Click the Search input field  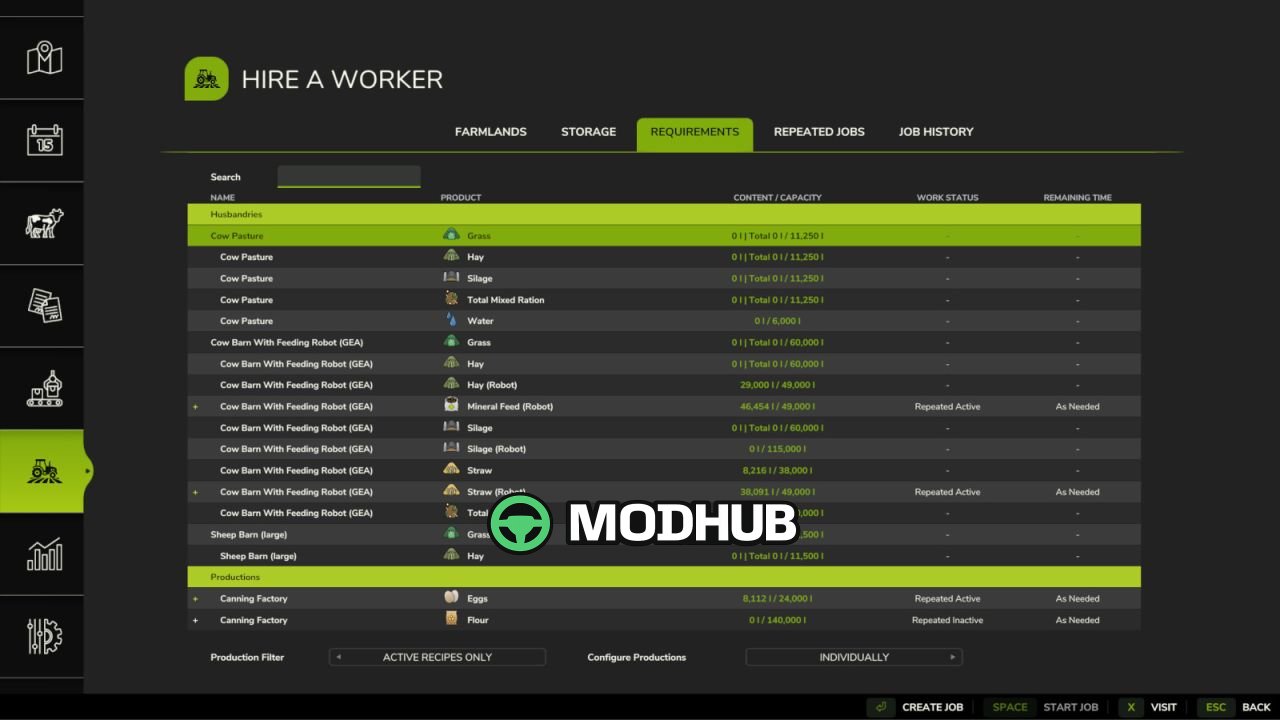click(349, 177)
